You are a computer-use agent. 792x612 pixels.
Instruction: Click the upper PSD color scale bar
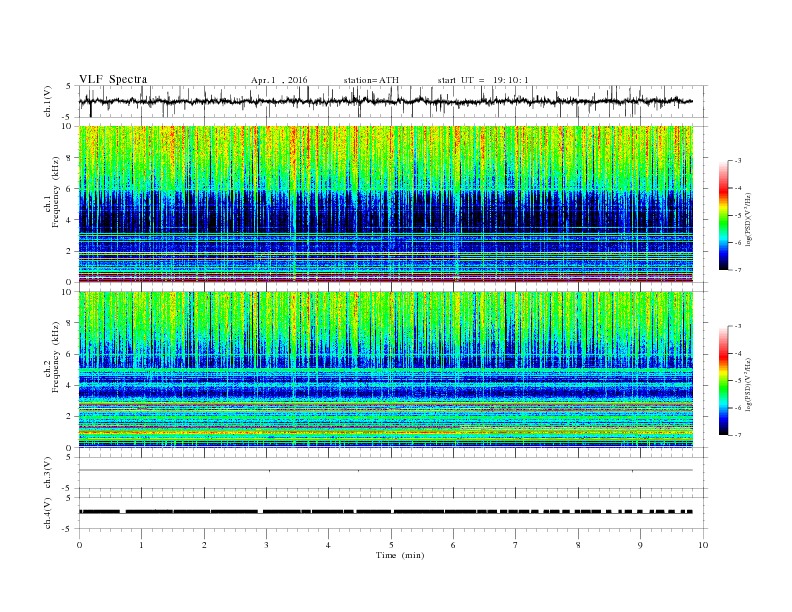pyautogui.click(x=724, y=215)
